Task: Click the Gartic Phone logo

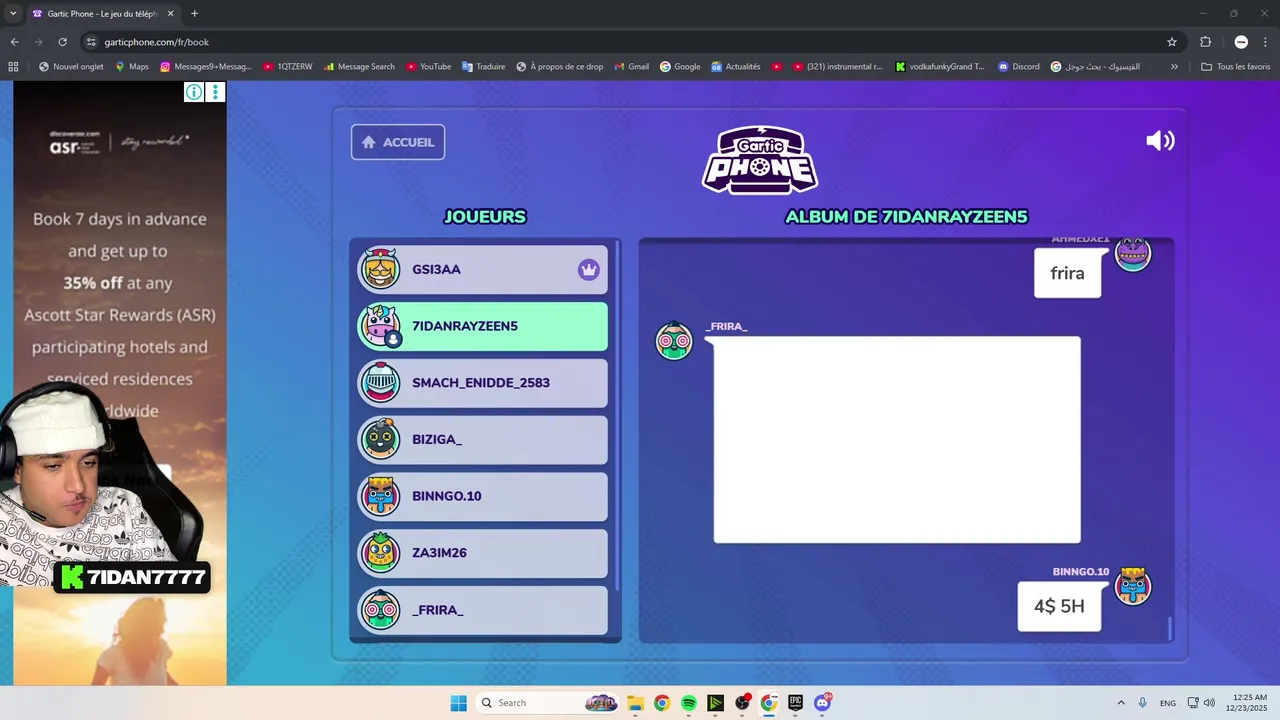Action: pyautogui.click(x=760, y=160)
